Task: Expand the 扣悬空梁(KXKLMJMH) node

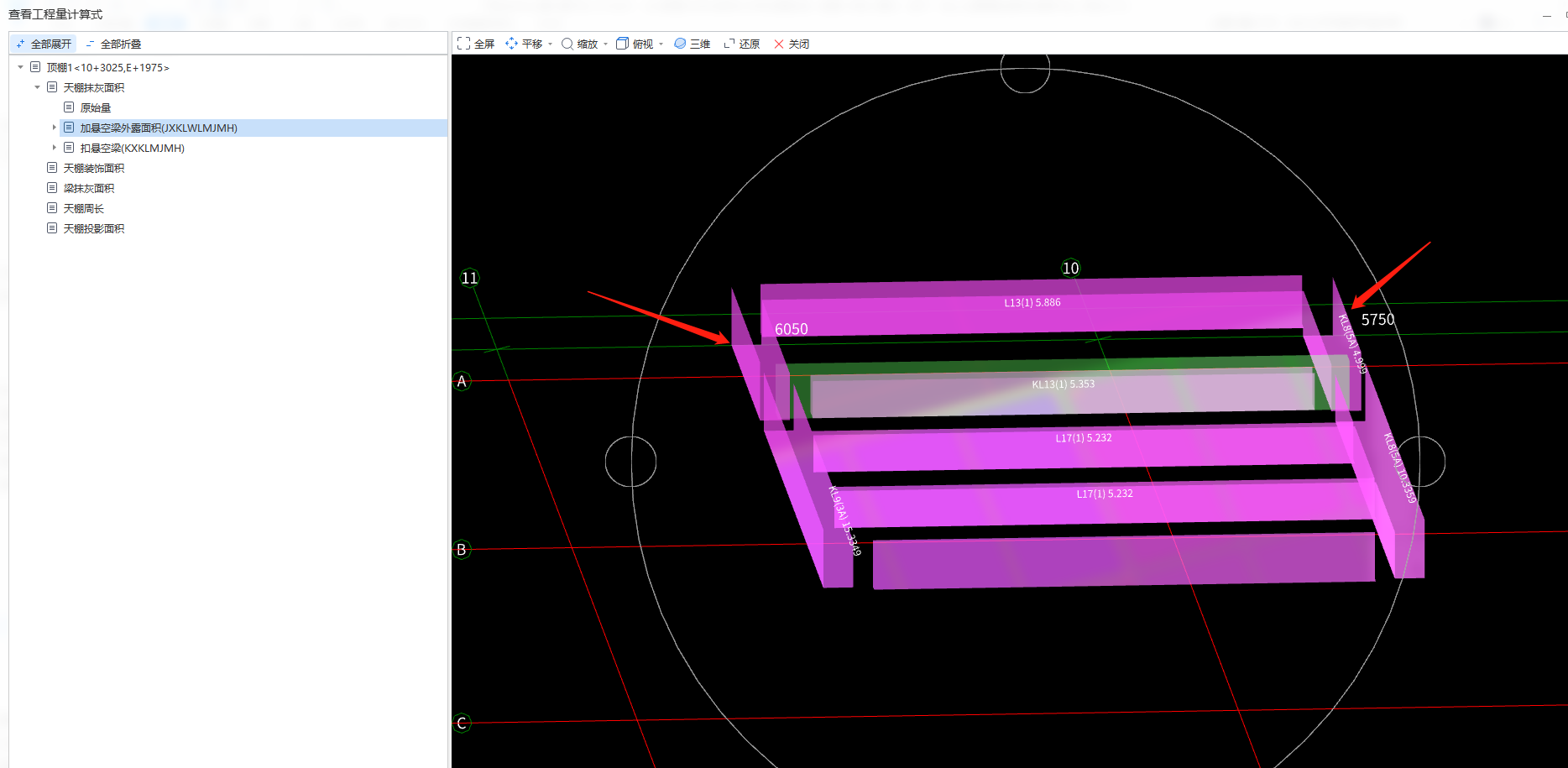Action: pyautogui.click(x=54, y=148)
